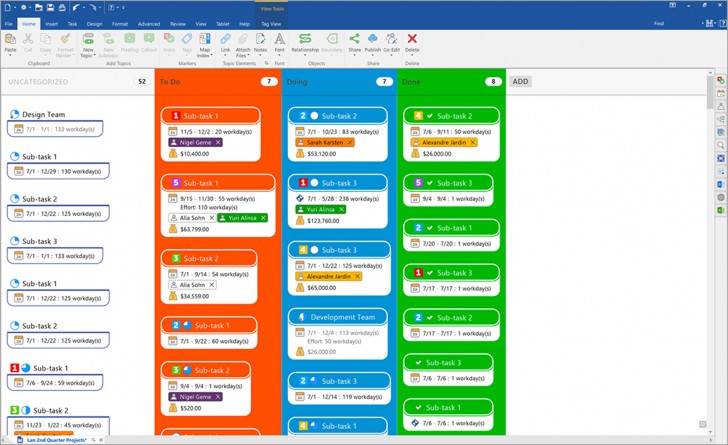Click the red Delete X icon

tap(412, 39)
